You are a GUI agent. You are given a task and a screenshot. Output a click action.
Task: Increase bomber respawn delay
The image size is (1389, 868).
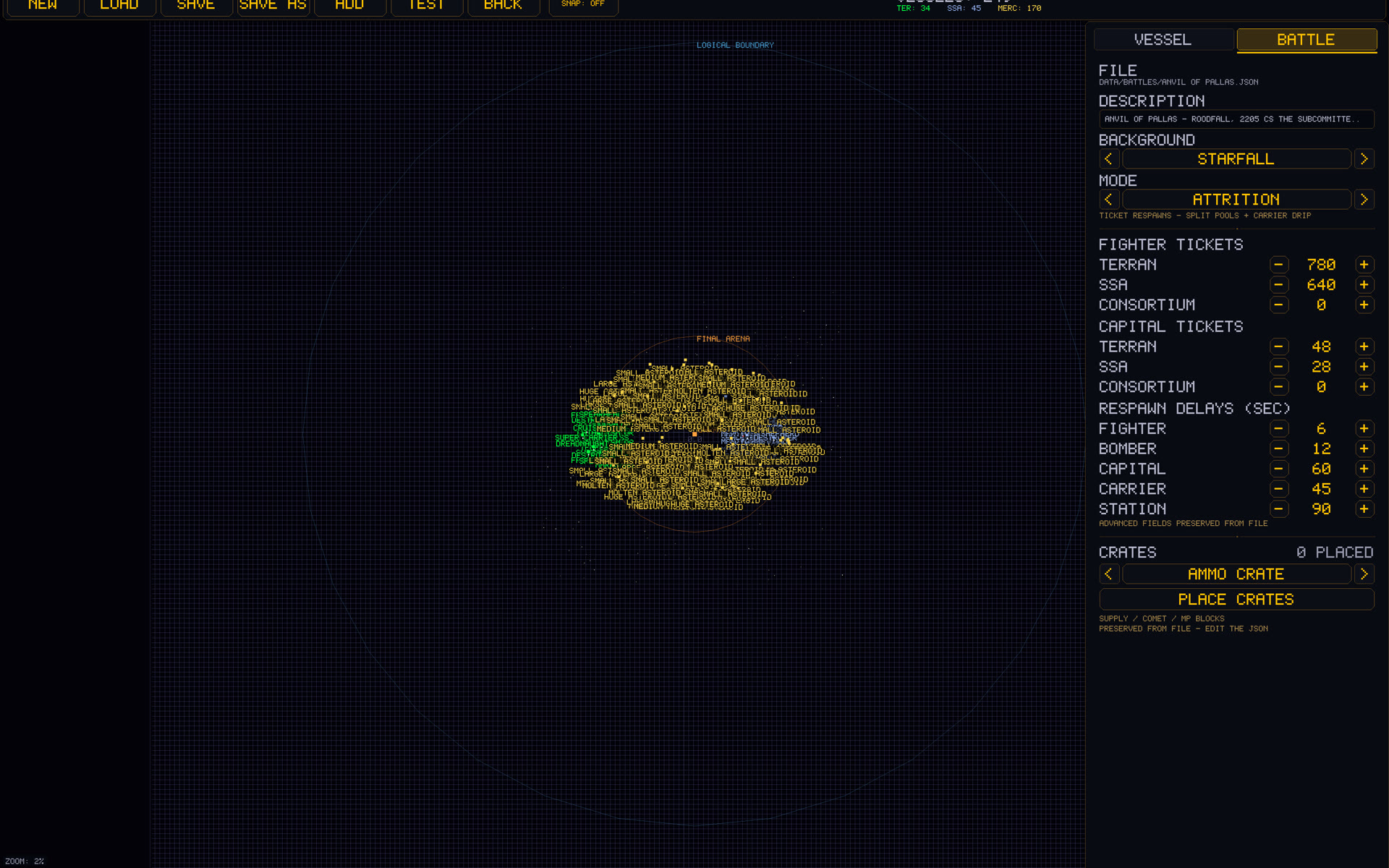tap(1364, 449)
